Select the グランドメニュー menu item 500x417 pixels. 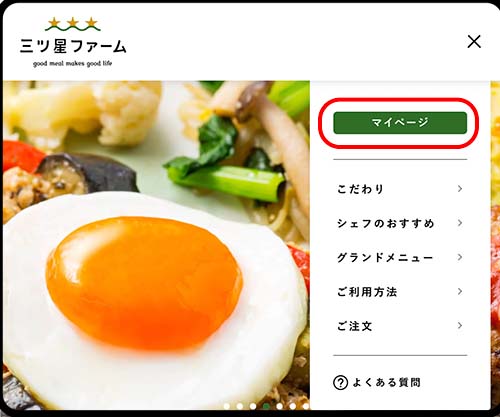click(x=400, y=257)
